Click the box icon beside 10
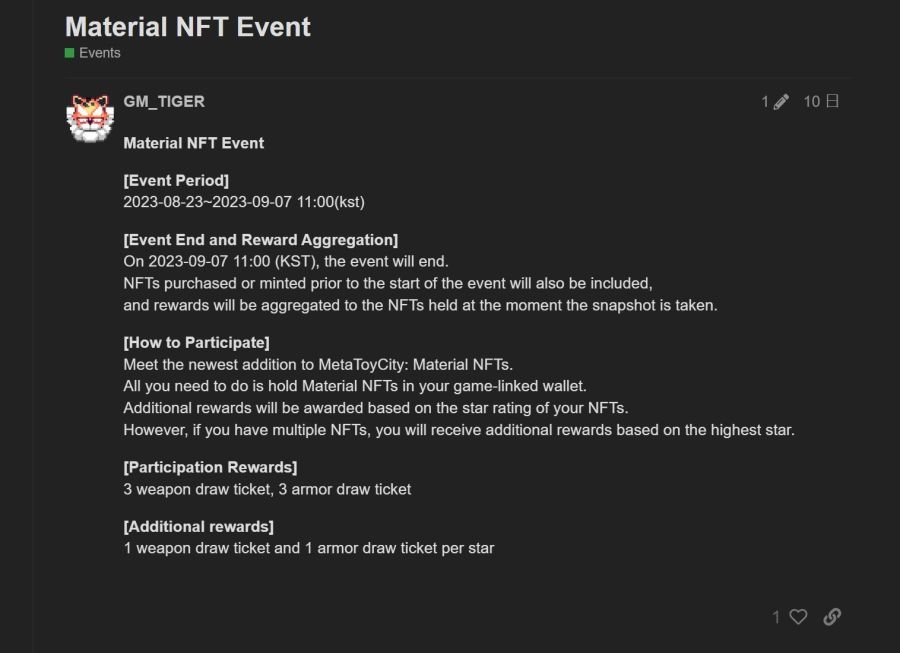Viewport: 900px width, 653px height. [x=833, y=102]
